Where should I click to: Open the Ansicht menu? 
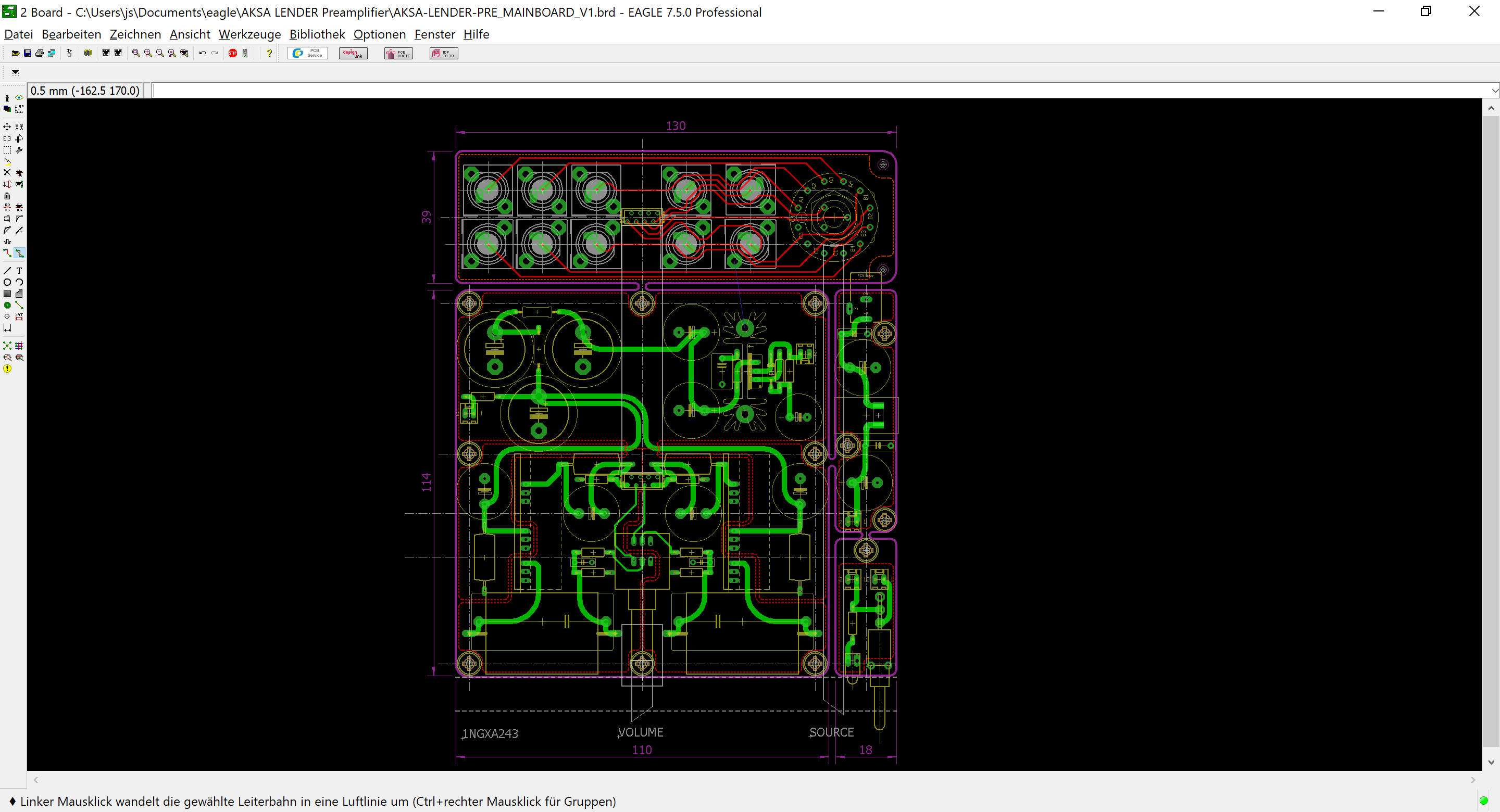pos(190,34)
